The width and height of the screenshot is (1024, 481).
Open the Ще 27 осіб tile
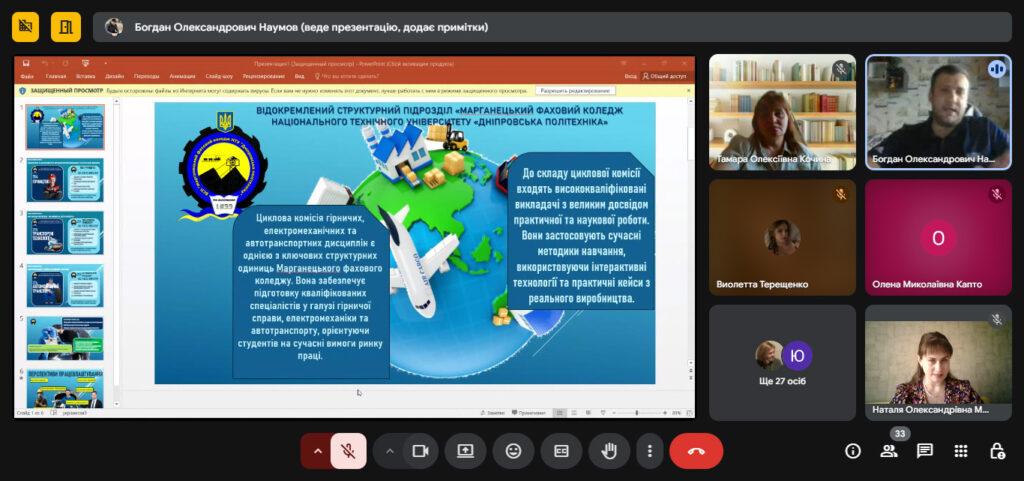(782, 363)
